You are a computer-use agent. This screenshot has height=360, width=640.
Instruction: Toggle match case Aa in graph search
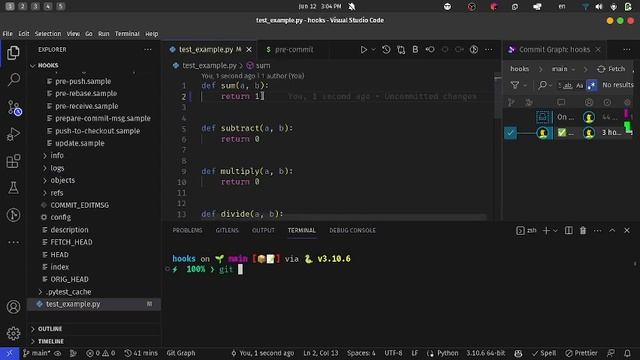pyautogui.click(x=580, y=85)
